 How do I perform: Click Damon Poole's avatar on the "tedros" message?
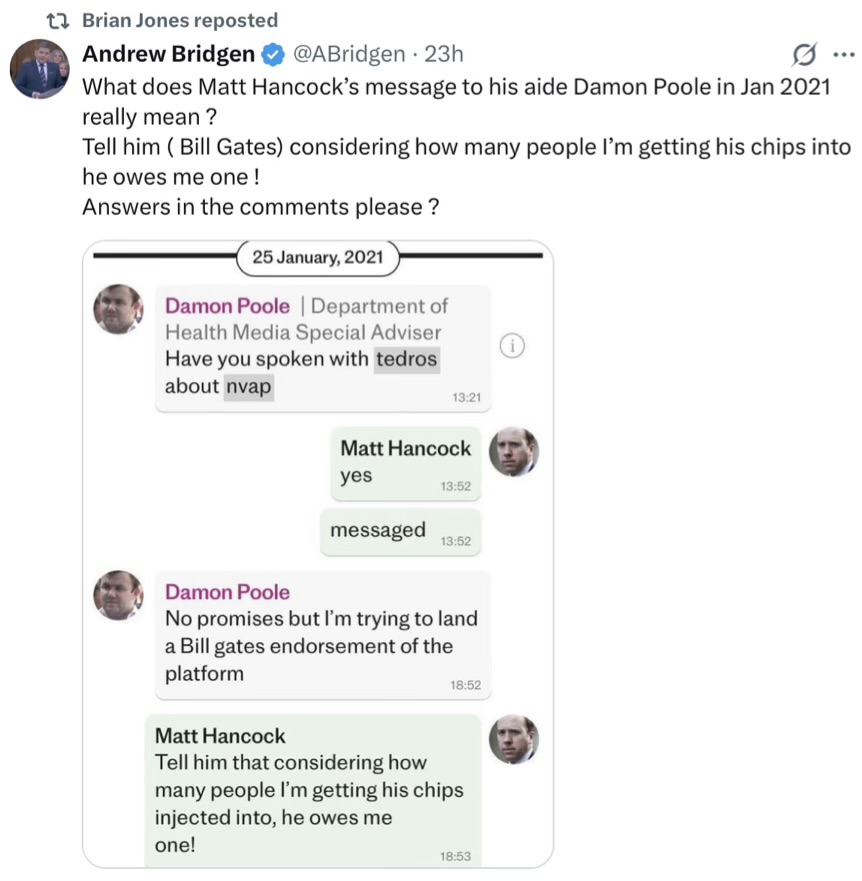pyautogui.click(x=118, y=308)
